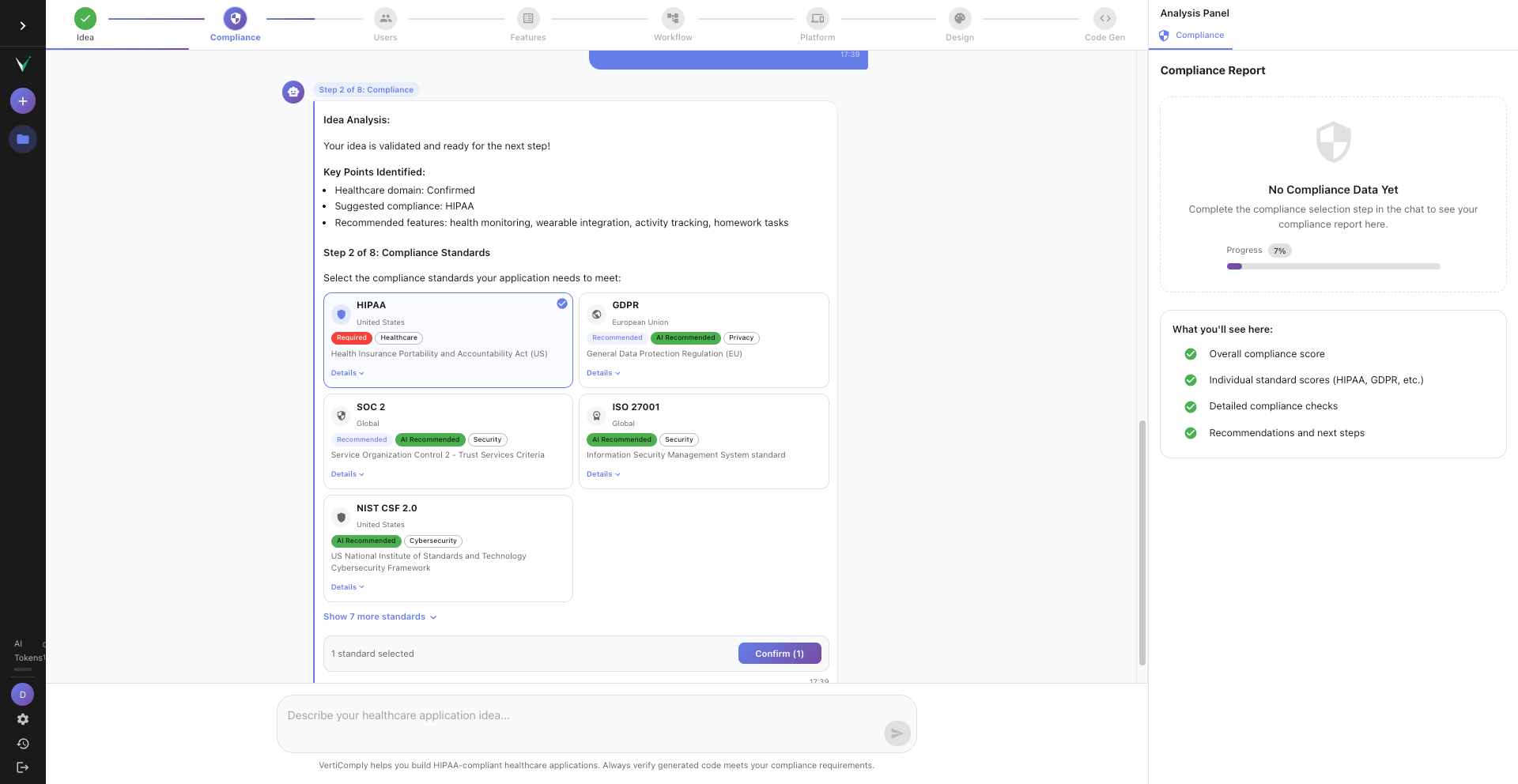Screen dimensions: 1518x784
Task: Open the Design step palette icon
Action: tap(960, 17)
